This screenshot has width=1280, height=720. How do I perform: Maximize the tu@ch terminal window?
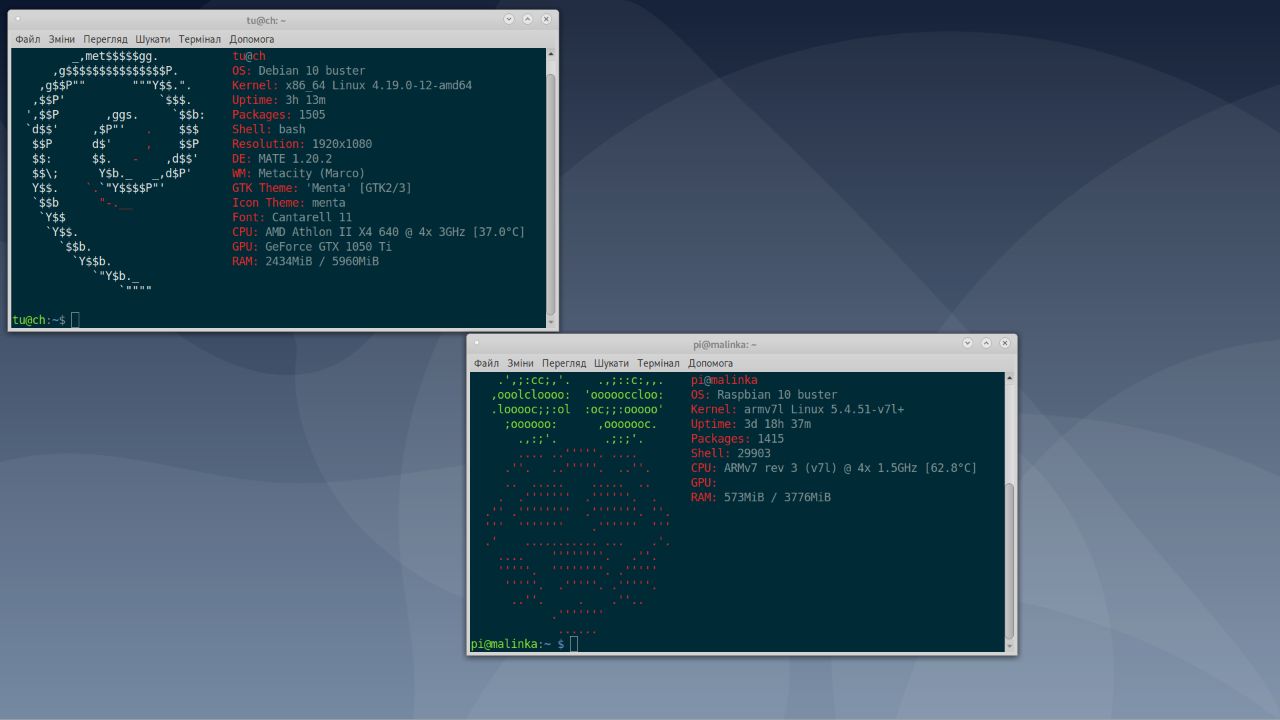click(x=528, y=19)
